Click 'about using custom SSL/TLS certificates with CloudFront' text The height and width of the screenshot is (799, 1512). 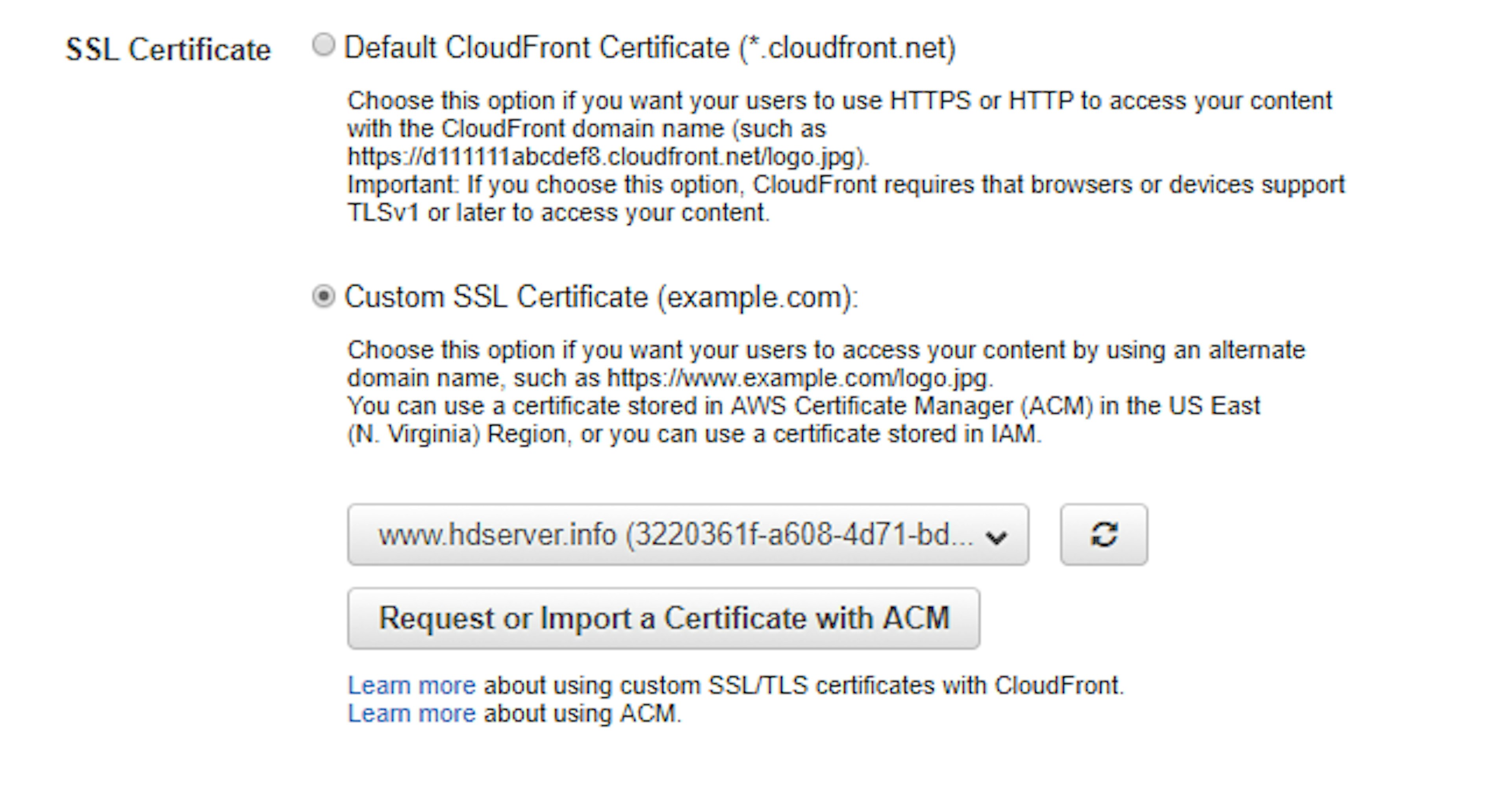coord(803,685)
